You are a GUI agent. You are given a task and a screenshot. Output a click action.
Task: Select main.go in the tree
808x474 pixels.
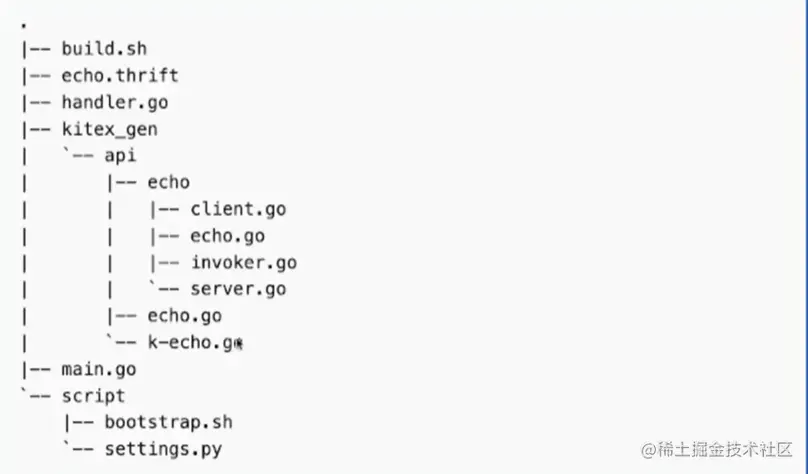pyautogui.click(x=98, y=369)
